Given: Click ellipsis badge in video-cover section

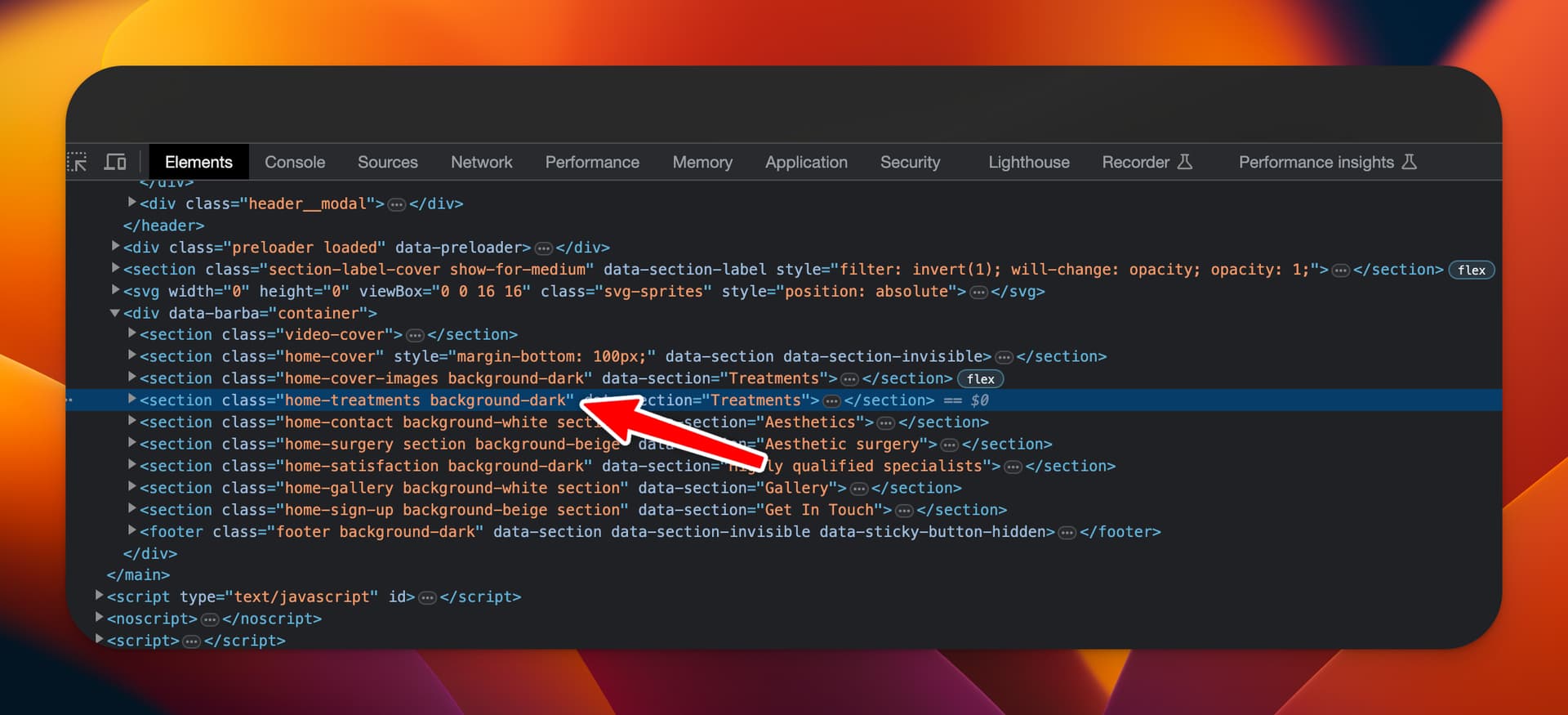Looking at the screenshot, I should pyautogui.click(x=415, y=336).
